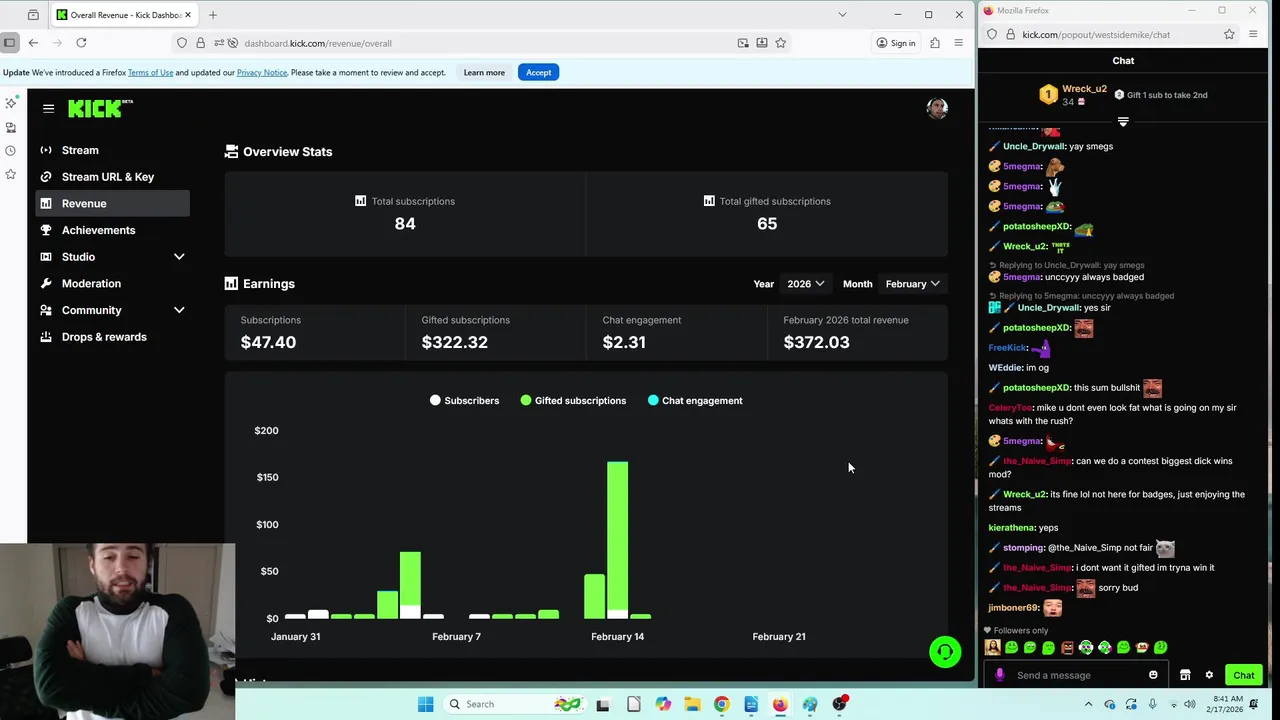
Task: Click Uncle_Drywall username in chat
Action: pos(1034,146)
